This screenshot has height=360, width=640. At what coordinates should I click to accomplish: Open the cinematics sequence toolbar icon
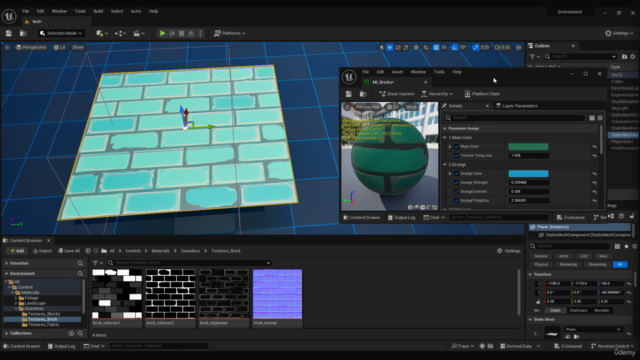pos(138,33)
